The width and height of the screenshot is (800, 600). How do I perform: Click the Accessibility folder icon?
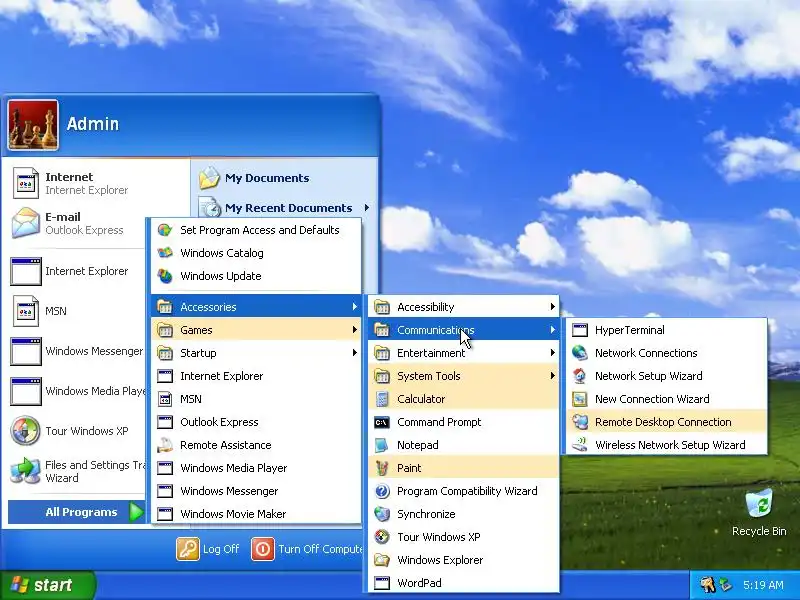tap(382, 307)
